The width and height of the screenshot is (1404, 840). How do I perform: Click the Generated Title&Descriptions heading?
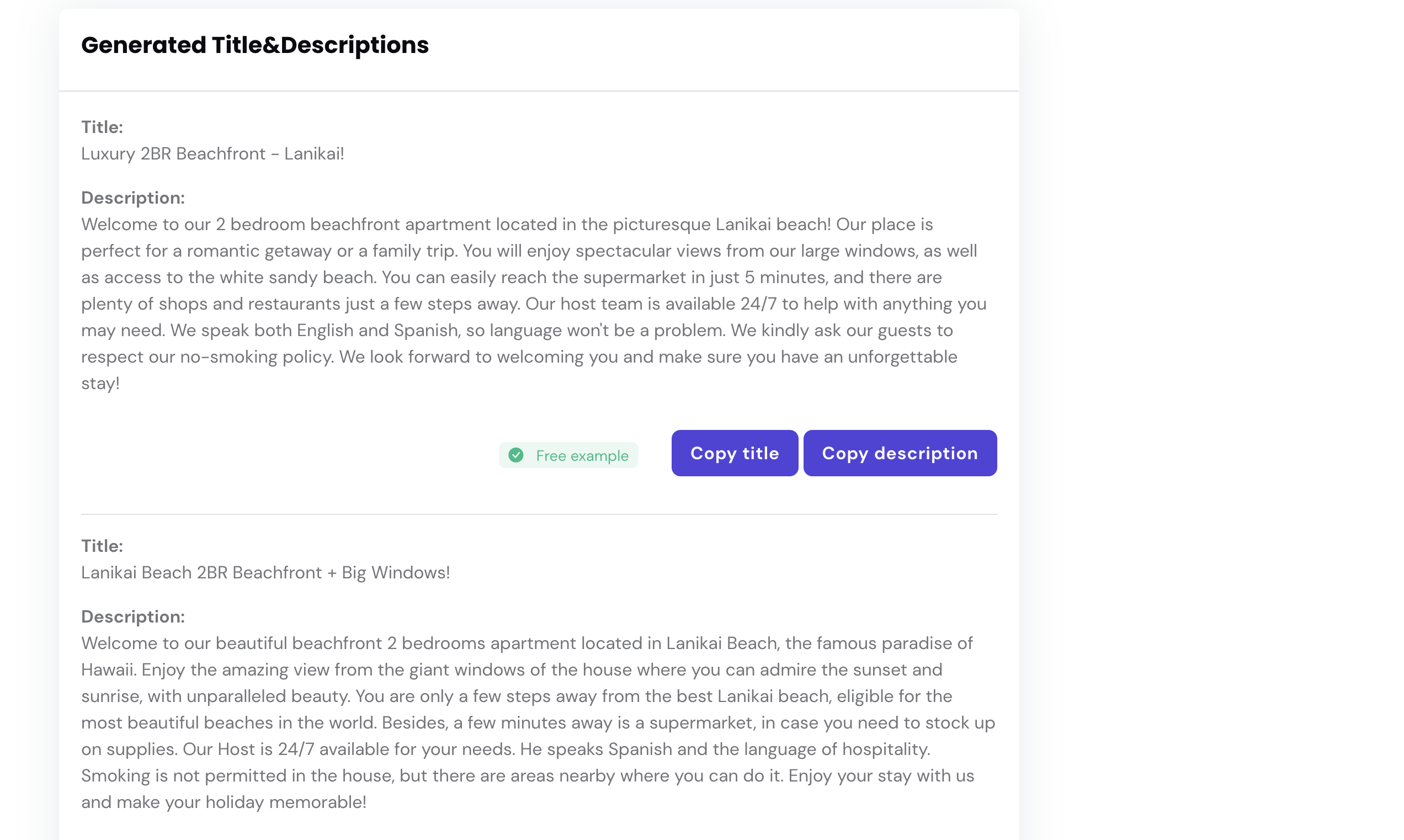point(254,45)
